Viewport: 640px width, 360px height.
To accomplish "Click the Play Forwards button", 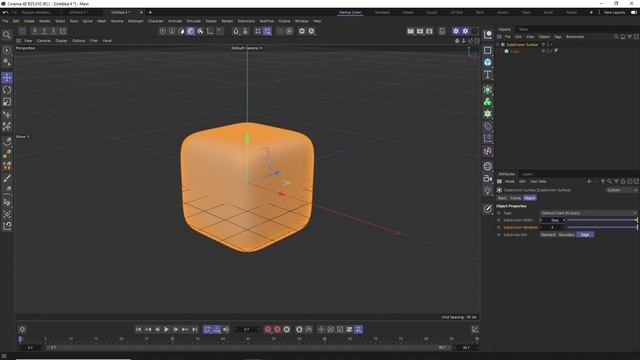I will (167, 329).
